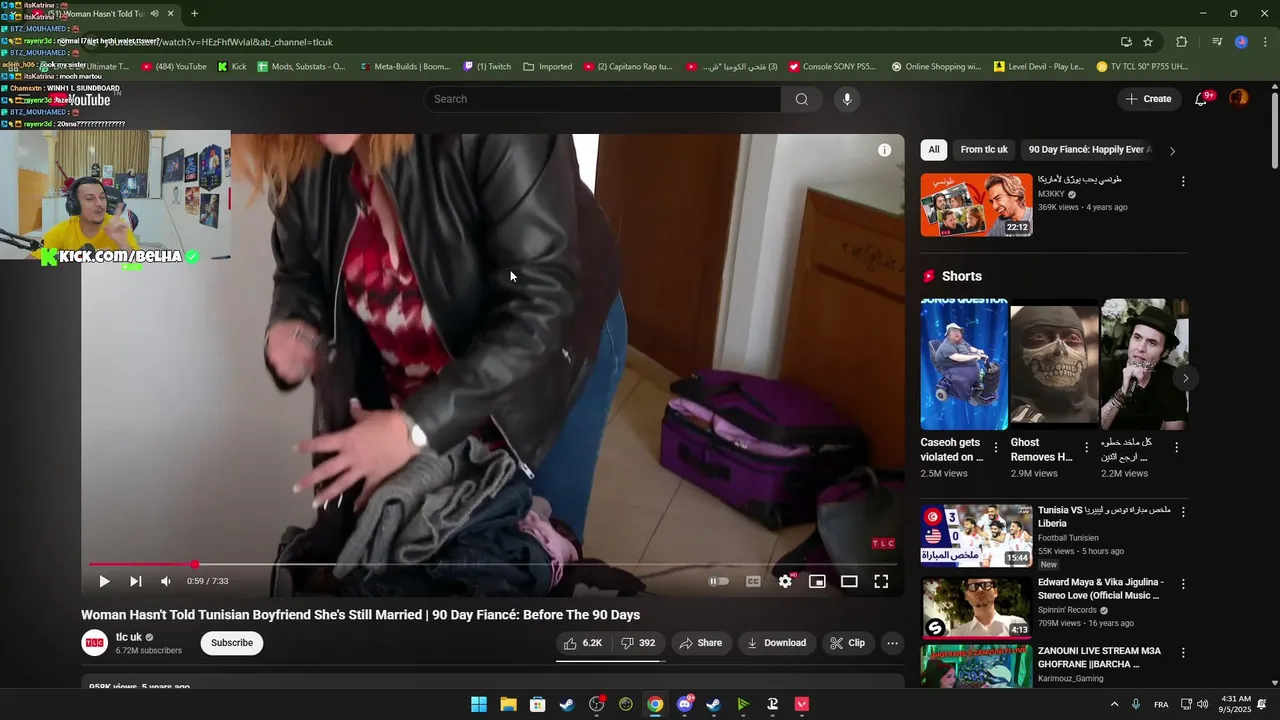Select the All filter chip
This screenshot has height=720, width=1280.
(x=933, y=150)
